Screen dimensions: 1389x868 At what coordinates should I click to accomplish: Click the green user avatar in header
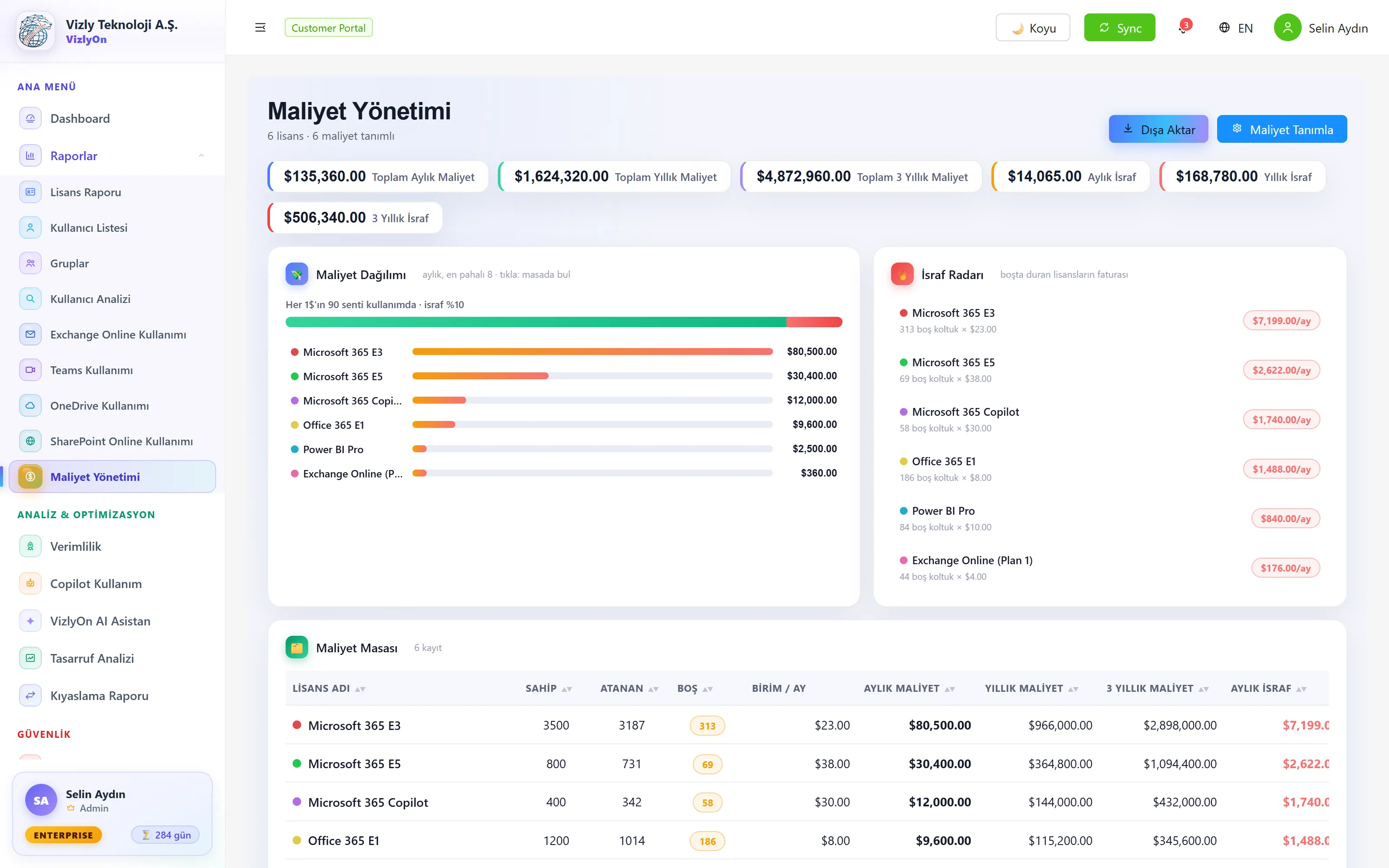[1287, 27]
